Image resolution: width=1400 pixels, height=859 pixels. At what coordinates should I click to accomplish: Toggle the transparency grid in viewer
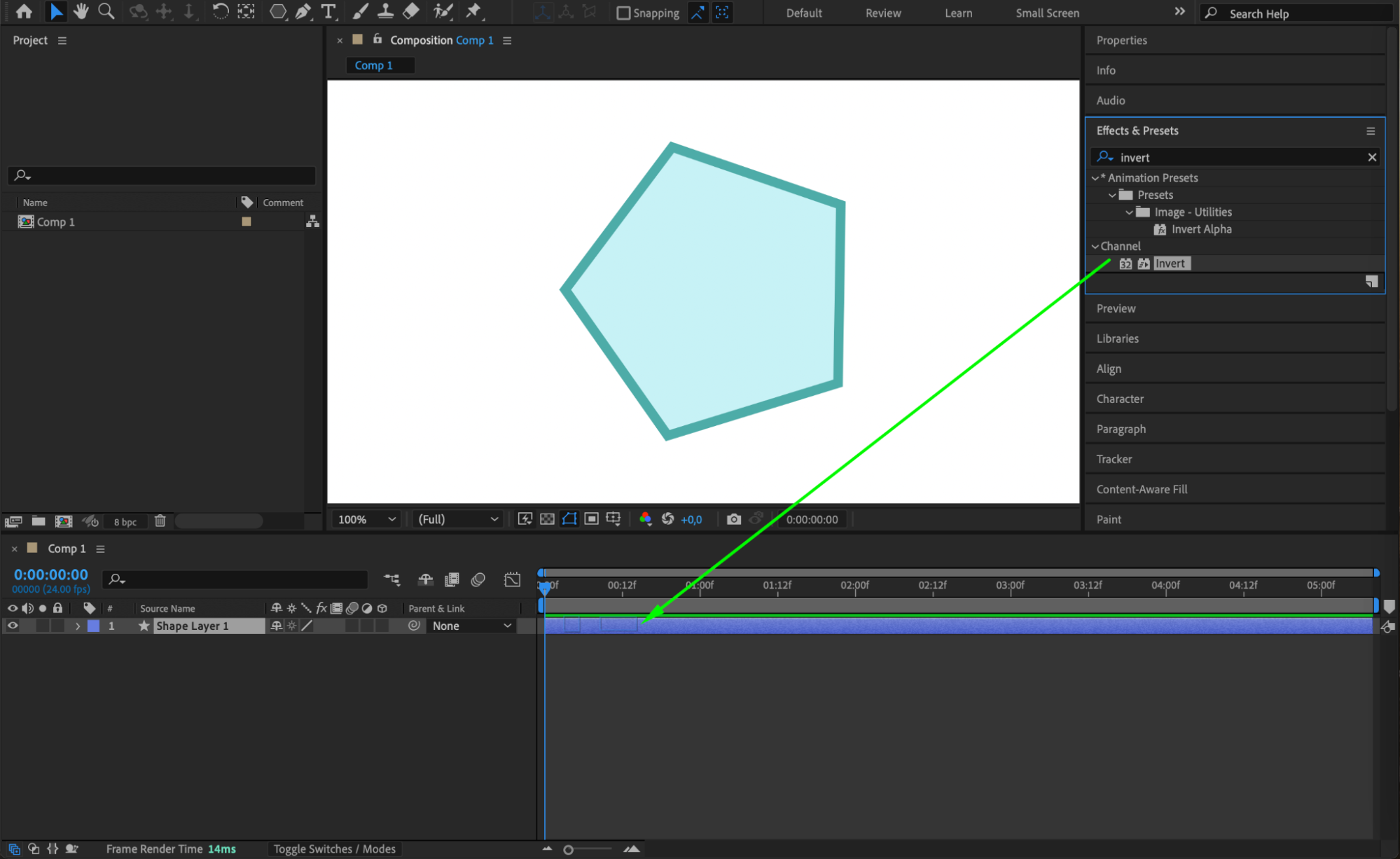tap(547, 519)
